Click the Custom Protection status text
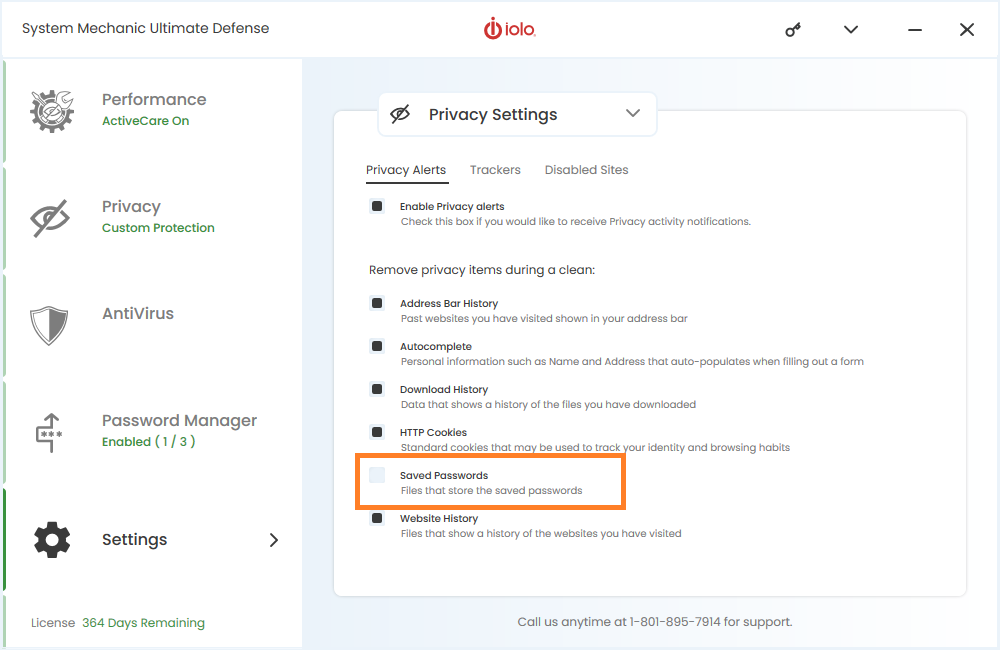 [158, 228]
